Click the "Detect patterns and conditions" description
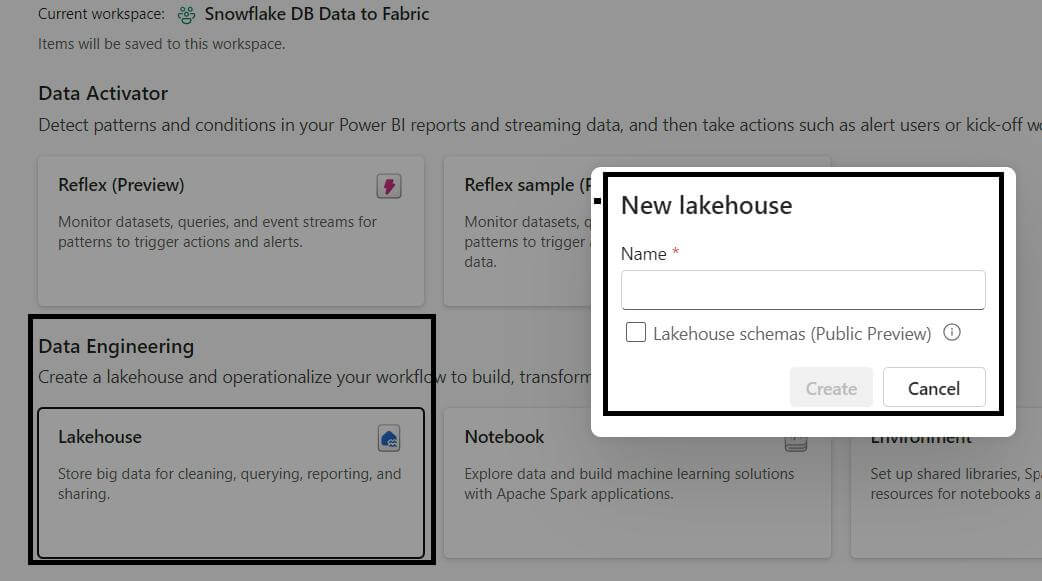The height and width of the screenshot is (581, 1042). [540, 125]
